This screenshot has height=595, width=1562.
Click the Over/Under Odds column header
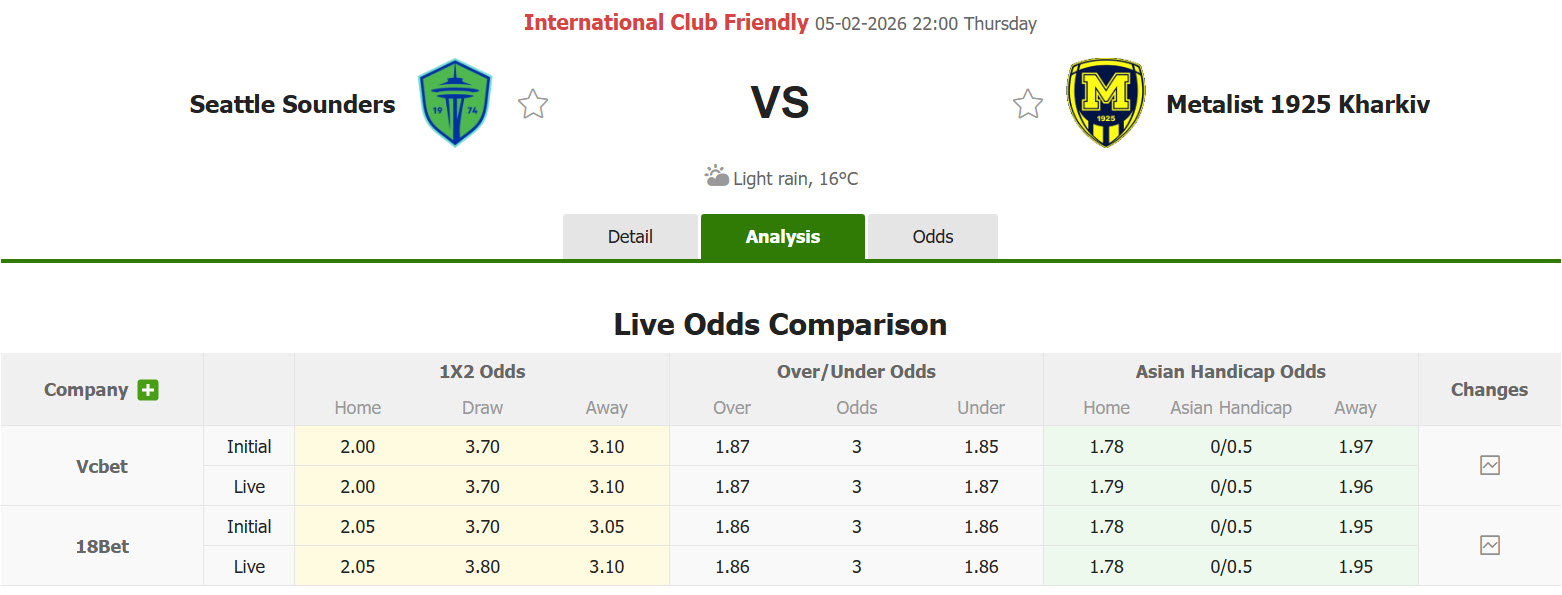(856, 372)
